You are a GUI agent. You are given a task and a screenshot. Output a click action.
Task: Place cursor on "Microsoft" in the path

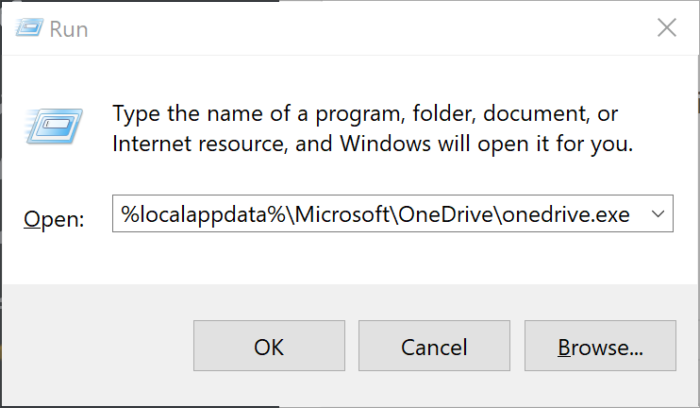coord(283,215)
